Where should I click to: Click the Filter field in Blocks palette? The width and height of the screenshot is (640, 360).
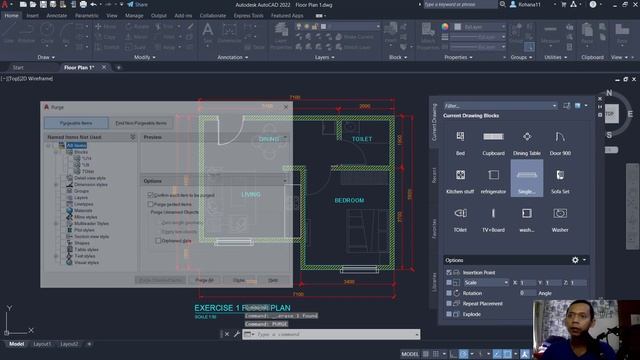tap(500, 106)
